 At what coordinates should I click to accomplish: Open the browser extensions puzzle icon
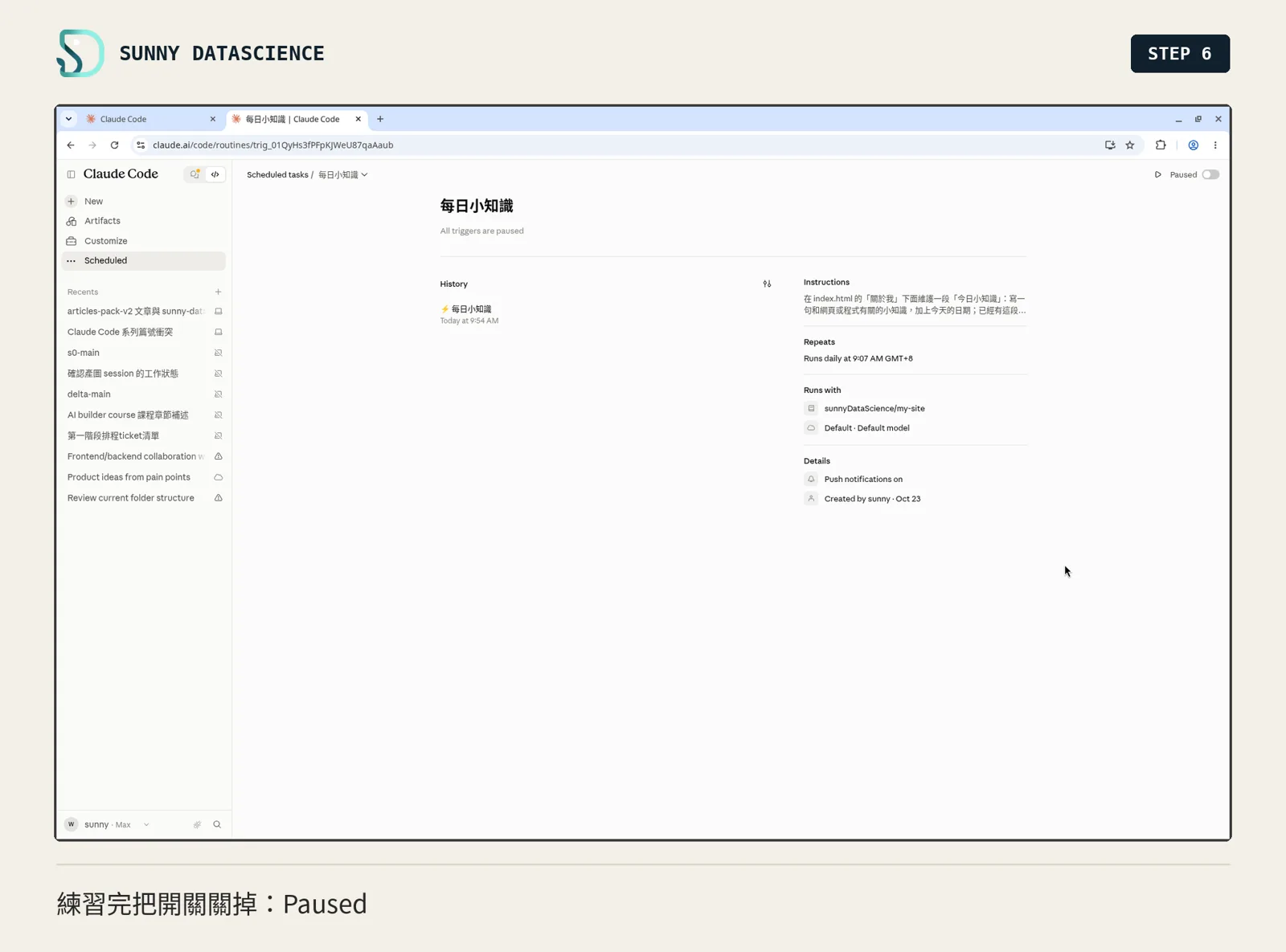point(1161,145)
